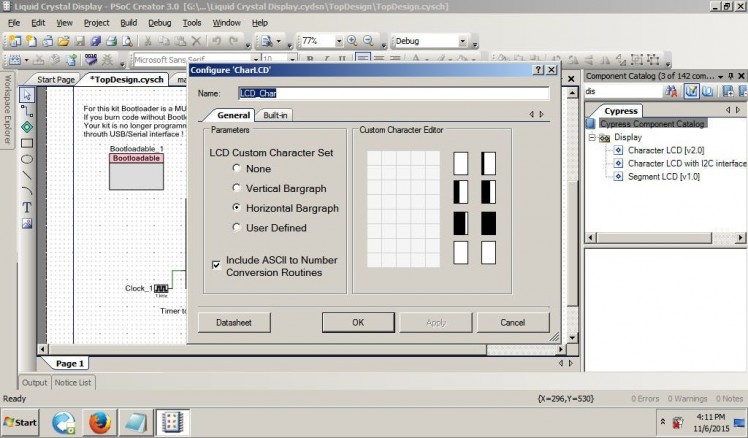The width and height of the screenshot is (748, 438).
Task: Select the Wire tool
Action: 27,111
